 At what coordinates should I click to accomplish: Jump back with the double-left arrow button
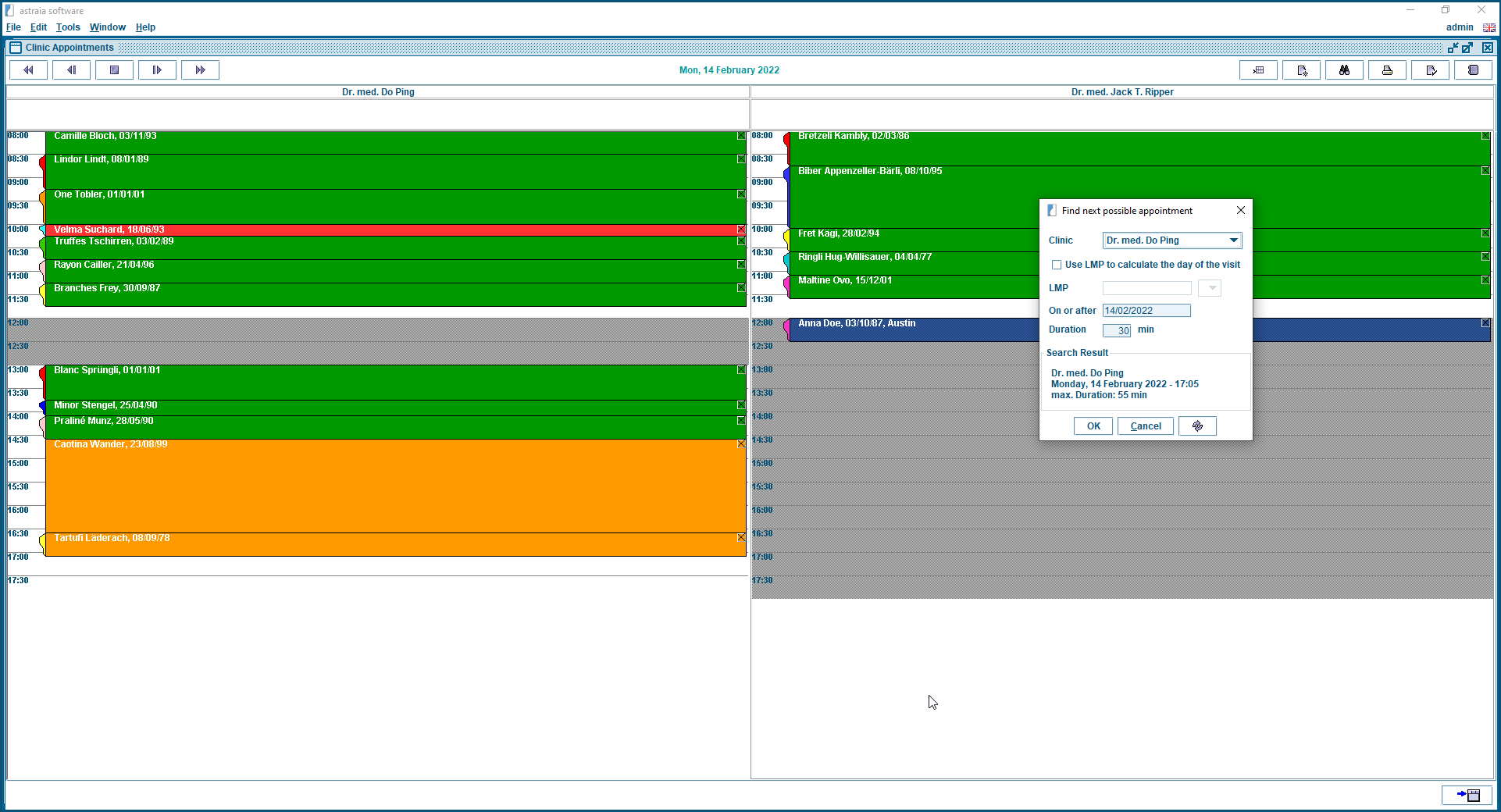[28, 70]
